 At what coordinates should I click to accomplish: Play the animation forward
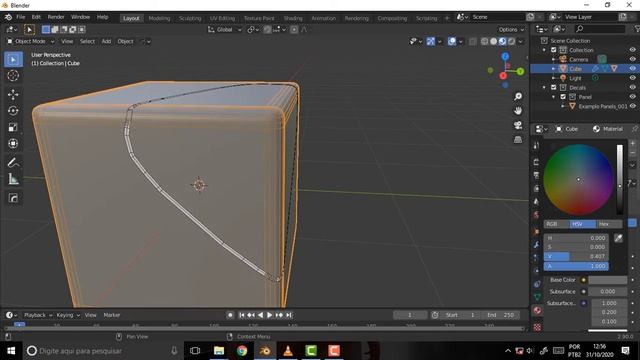269,315
